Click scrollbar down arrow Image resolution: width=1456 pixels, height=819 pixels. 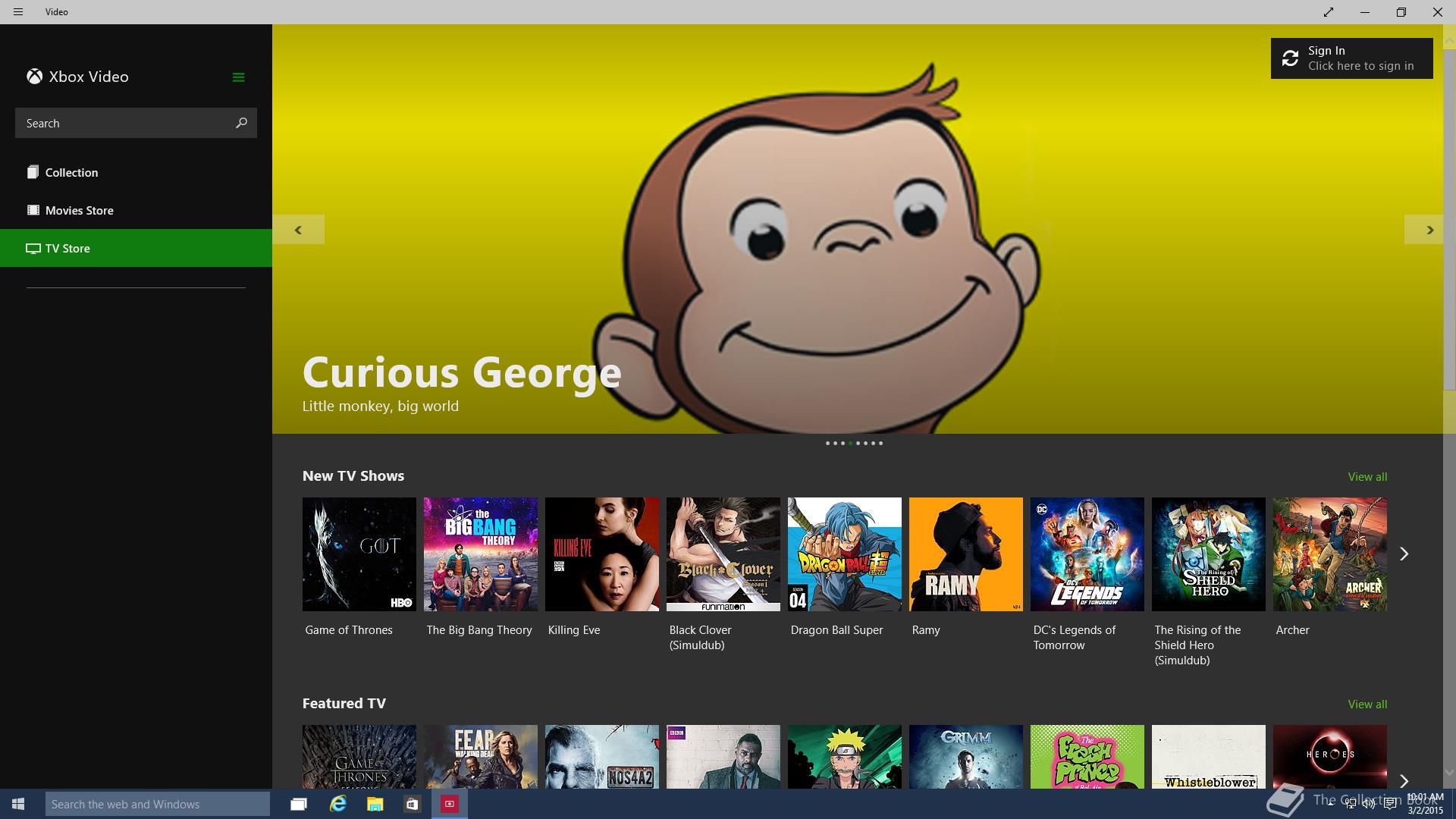1449,773
